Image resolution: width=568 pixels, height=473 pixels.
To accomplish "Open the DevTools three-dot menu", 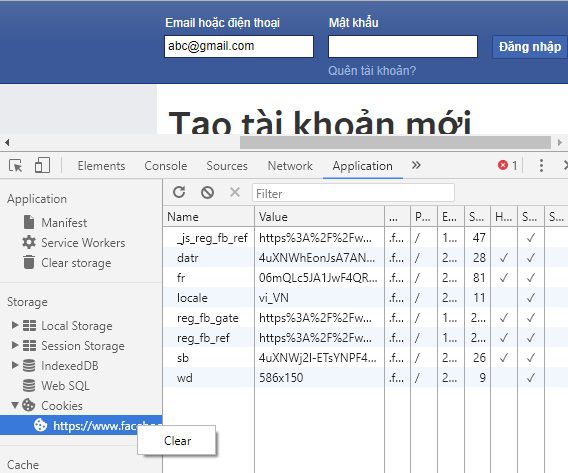I will click(541, 166).
